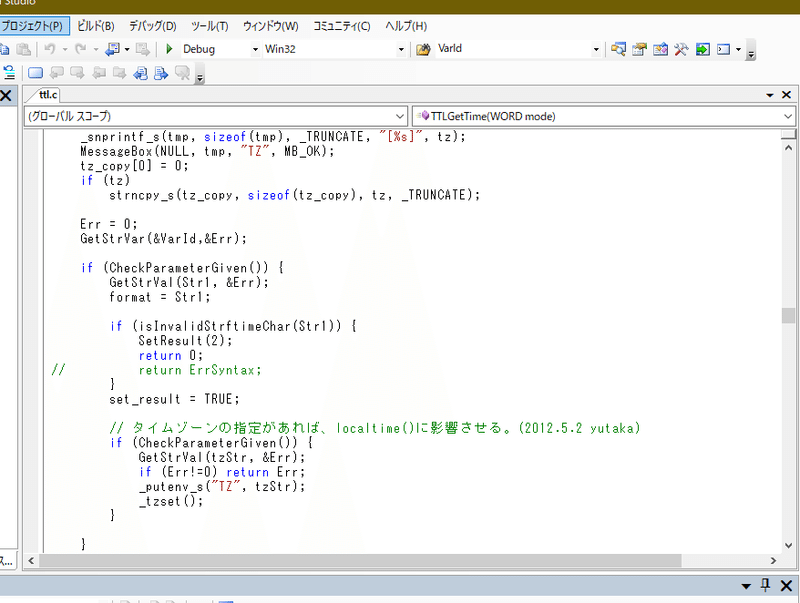Click the Copy icon in the toolbar
The image size is (800, 603).
(x=4, y=49)
